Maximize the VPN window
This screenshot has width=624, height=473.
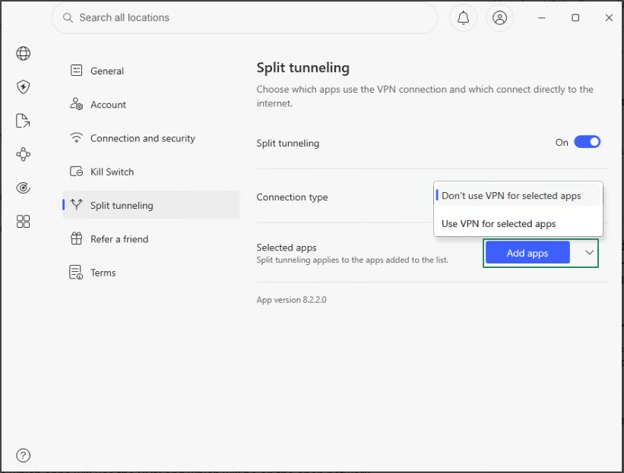(575, 18)
